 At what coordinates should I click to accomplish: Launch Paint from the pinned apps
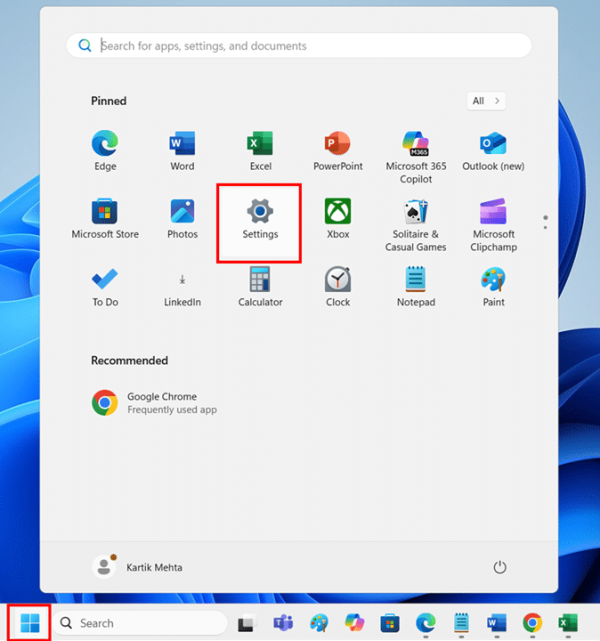(493, 287)
